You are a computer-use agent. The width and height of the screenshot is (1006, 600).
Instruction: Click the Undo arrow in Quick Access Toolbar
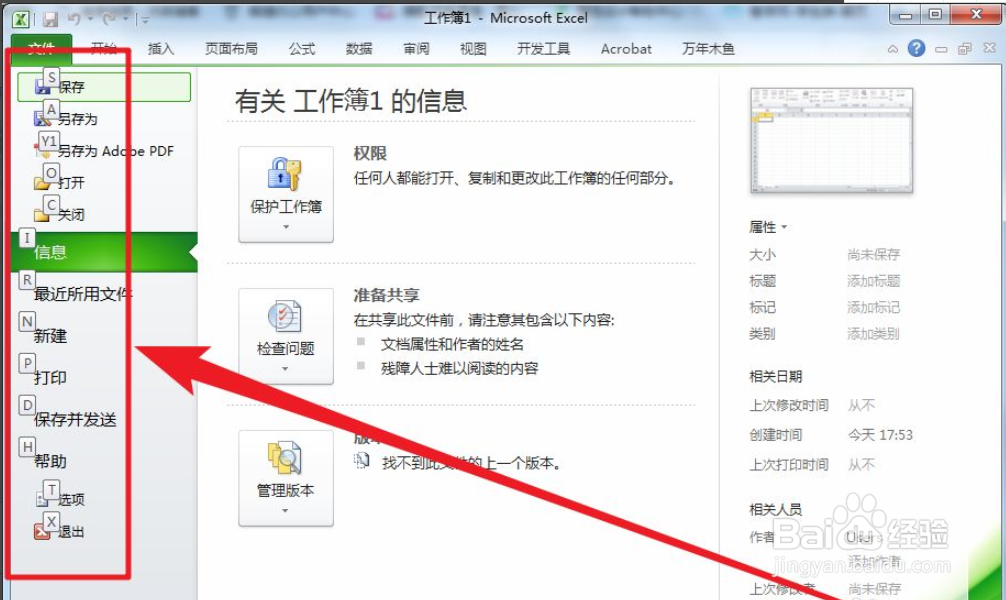click(x=74, y=19)
